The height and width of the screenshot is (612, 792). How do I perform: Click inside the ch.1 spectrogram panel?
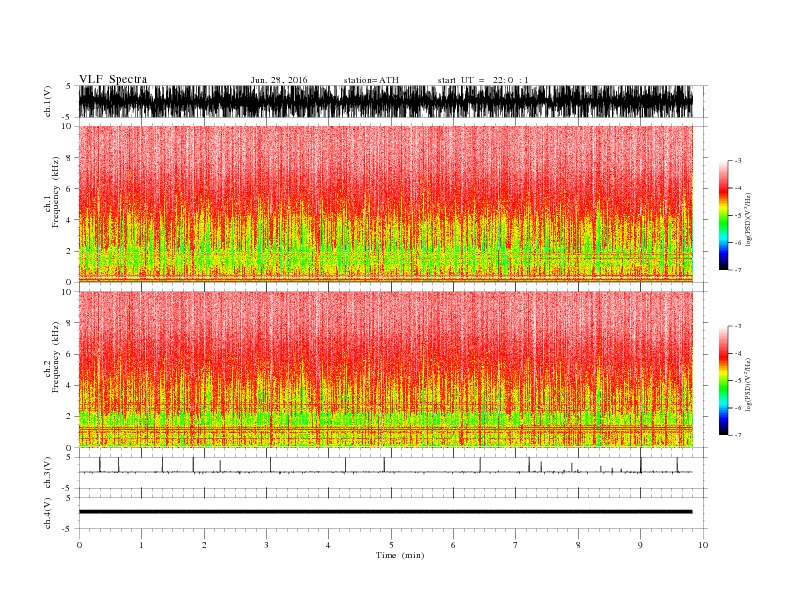click(x=385, y=204)
